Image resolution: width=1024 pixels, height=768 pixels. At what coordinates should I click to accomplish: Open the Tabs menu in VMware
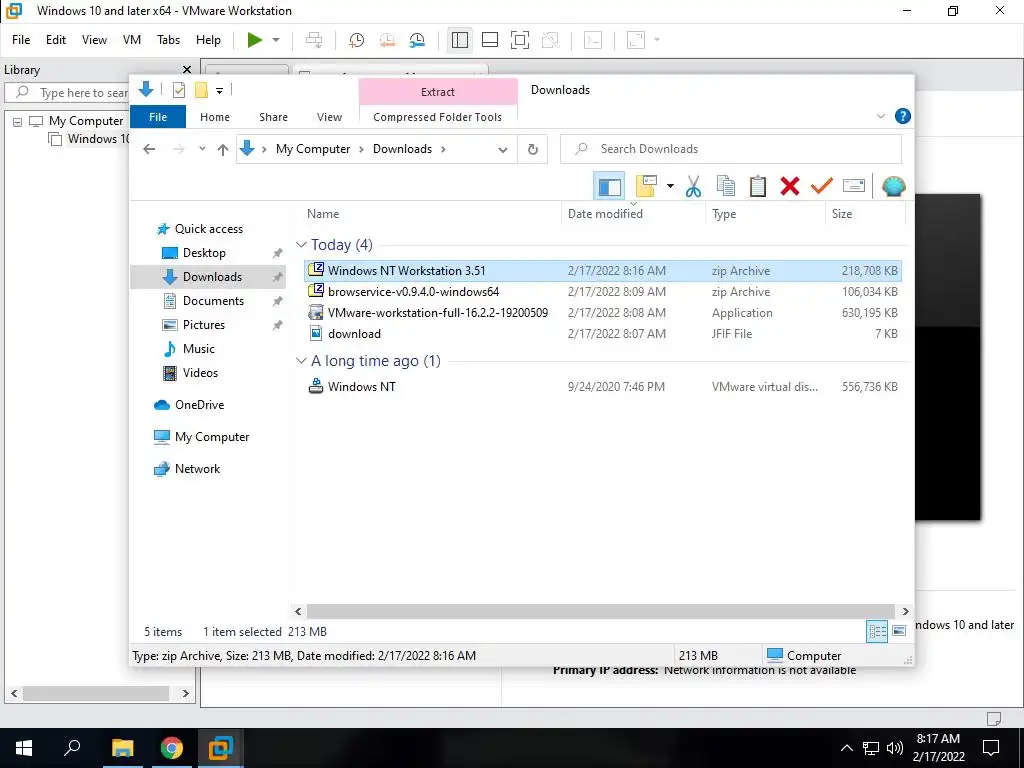click(x=168, y=40)
